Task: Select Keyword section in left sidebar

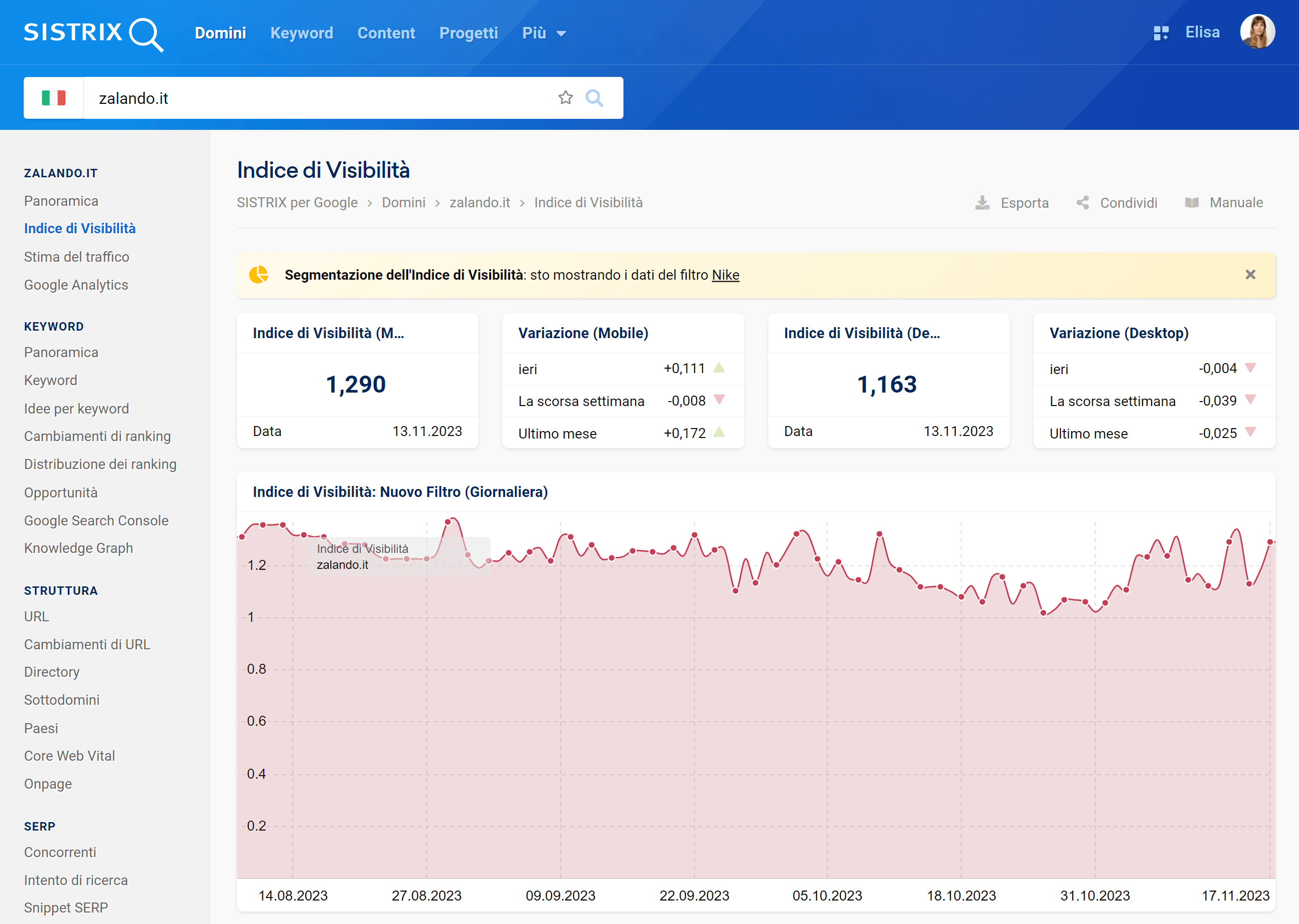Action: (54, 326)
